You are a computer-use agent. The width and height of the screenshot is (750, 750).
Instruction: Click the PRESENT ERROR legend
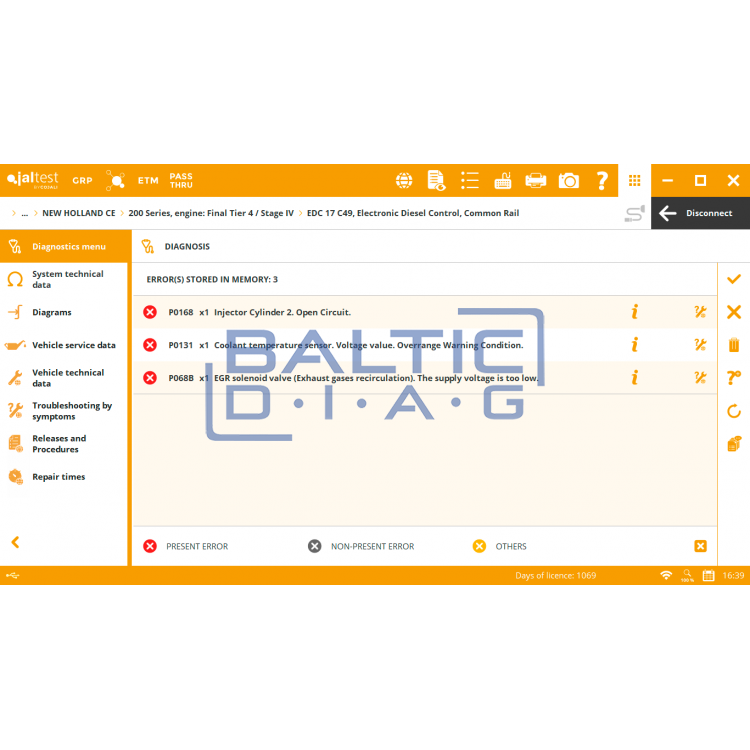click(186, 546)
